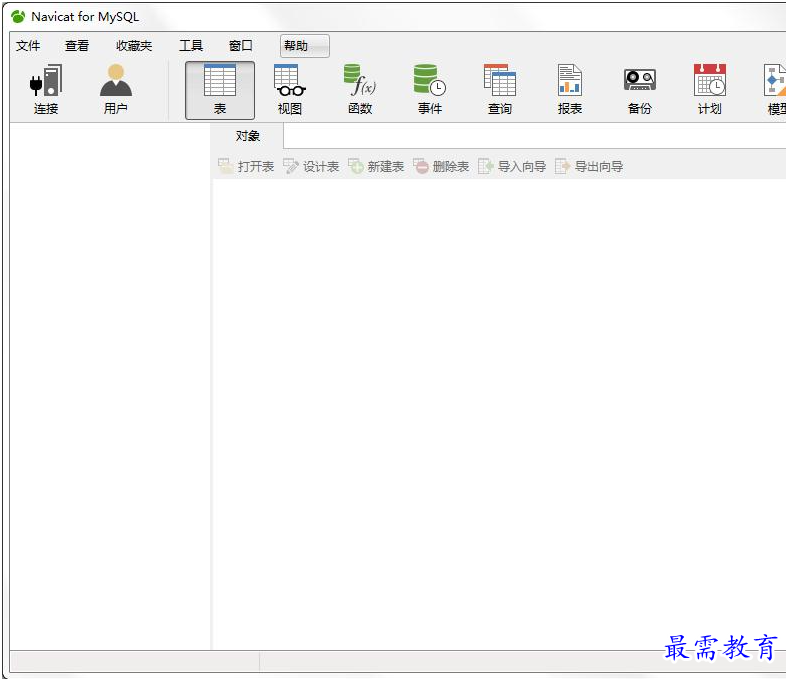Open the 文件 (File) menu
The image size is (786, 679).
(x=28, y=46)
